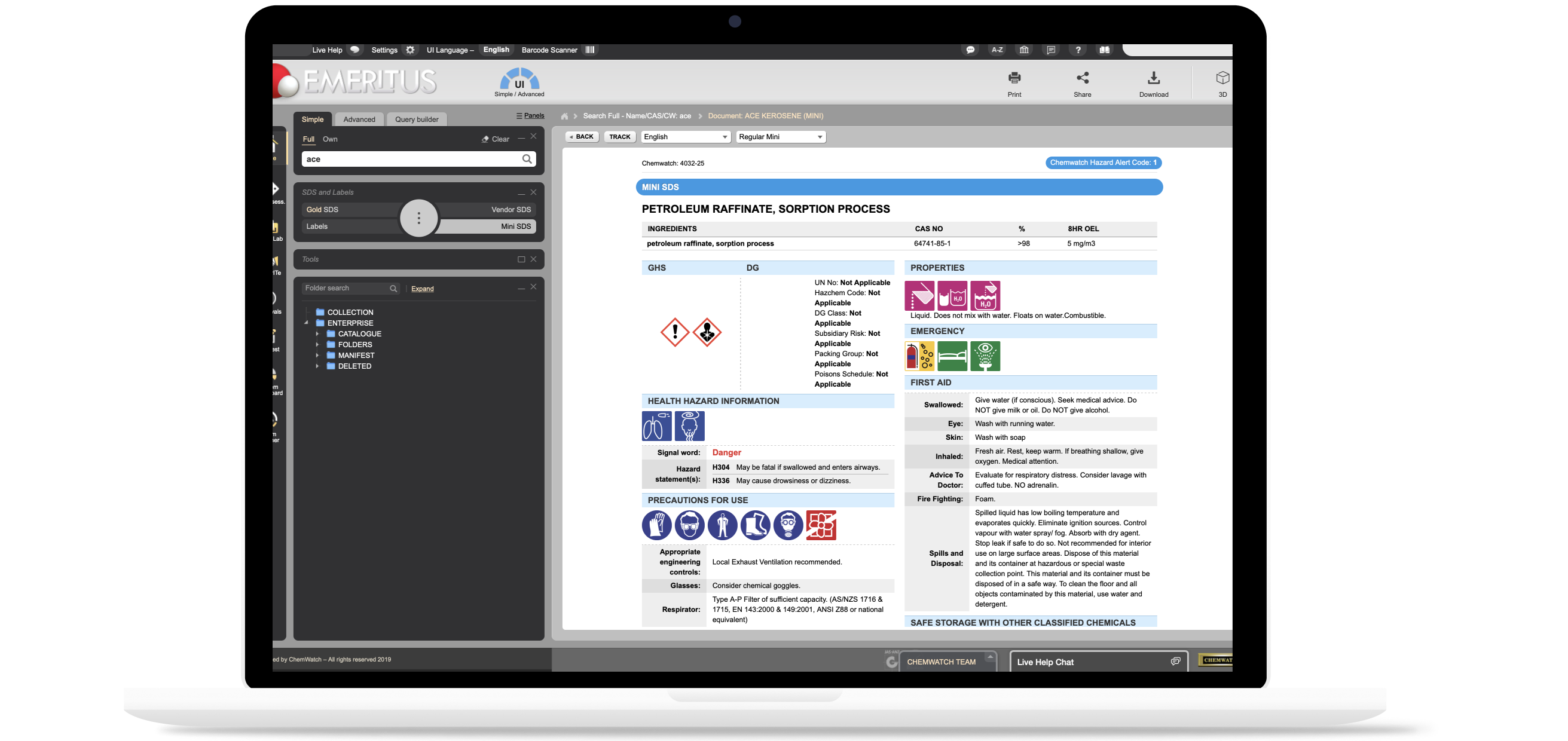Open the Panels menu
Screen dimensions: 1568x741
530,115
